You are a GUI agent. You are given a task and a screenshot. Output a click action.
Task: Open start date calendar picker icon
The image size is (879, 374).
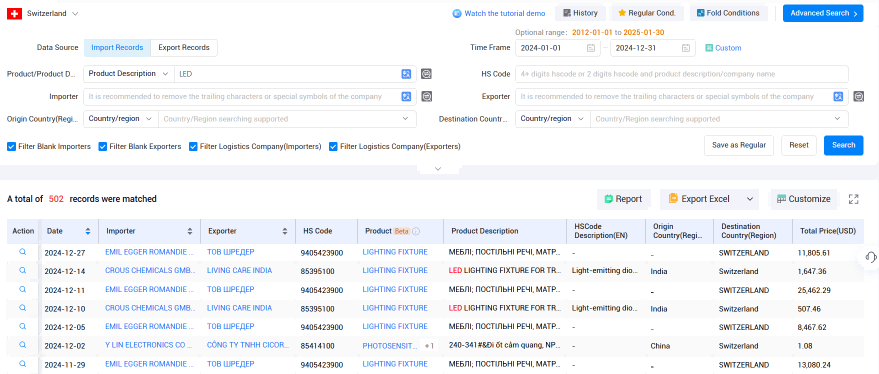(x=590, y=48)
